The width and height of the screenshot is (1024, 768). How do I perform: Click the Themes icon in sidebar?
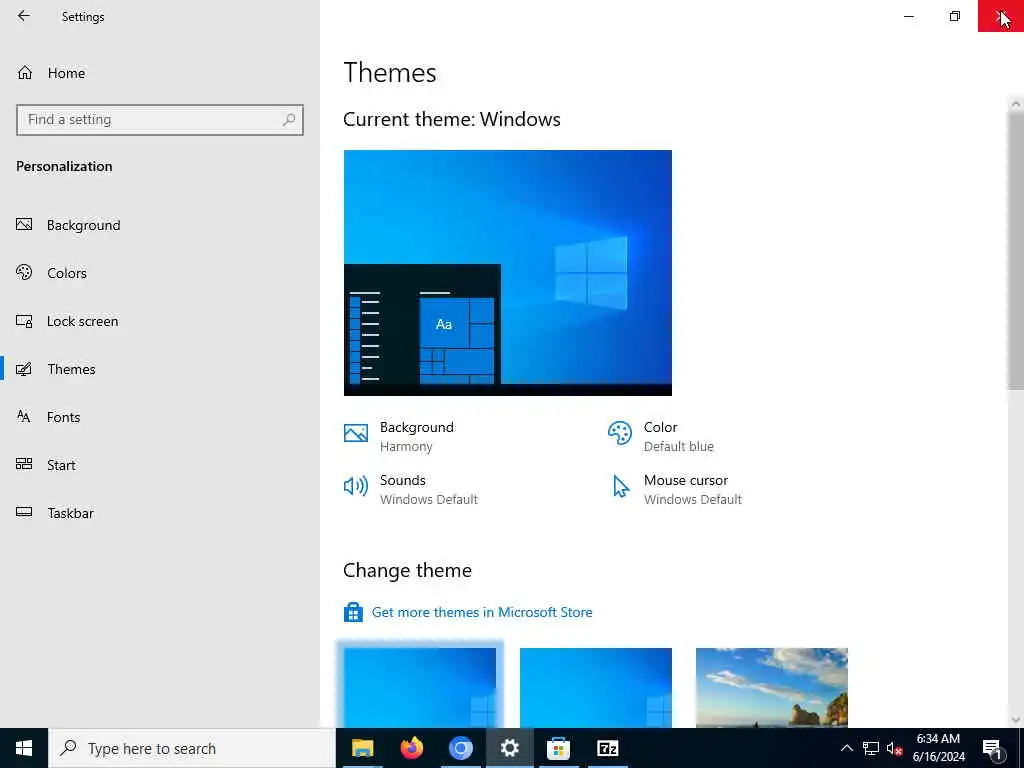click(x=24, y=369)
